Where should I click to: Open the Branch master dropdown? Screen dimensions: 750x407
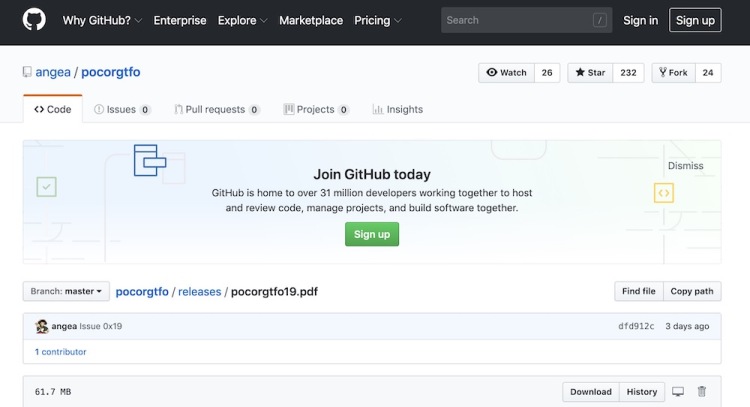(x=67, y=292)
